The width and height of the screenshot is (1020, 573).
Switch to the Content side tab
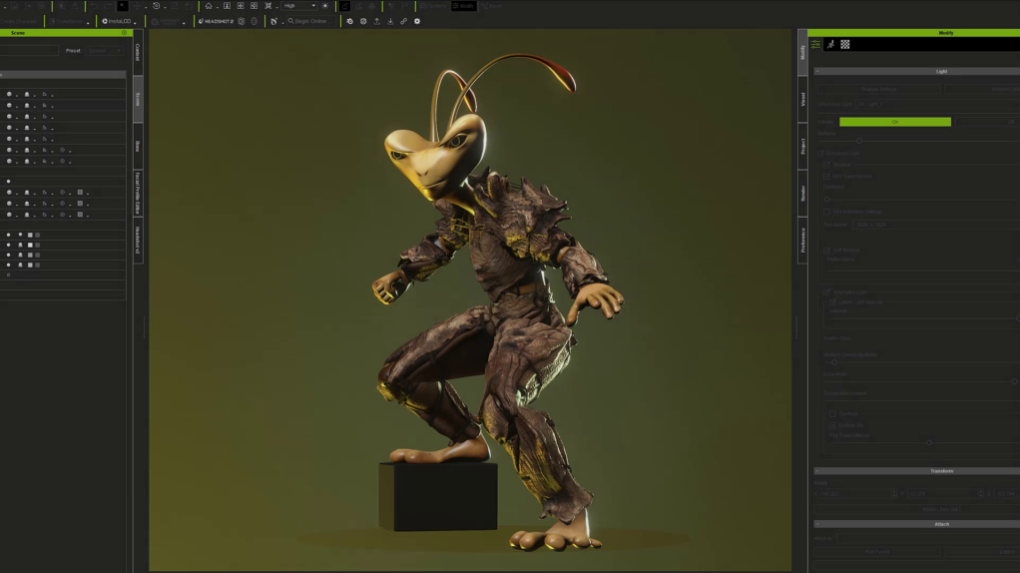138,53
